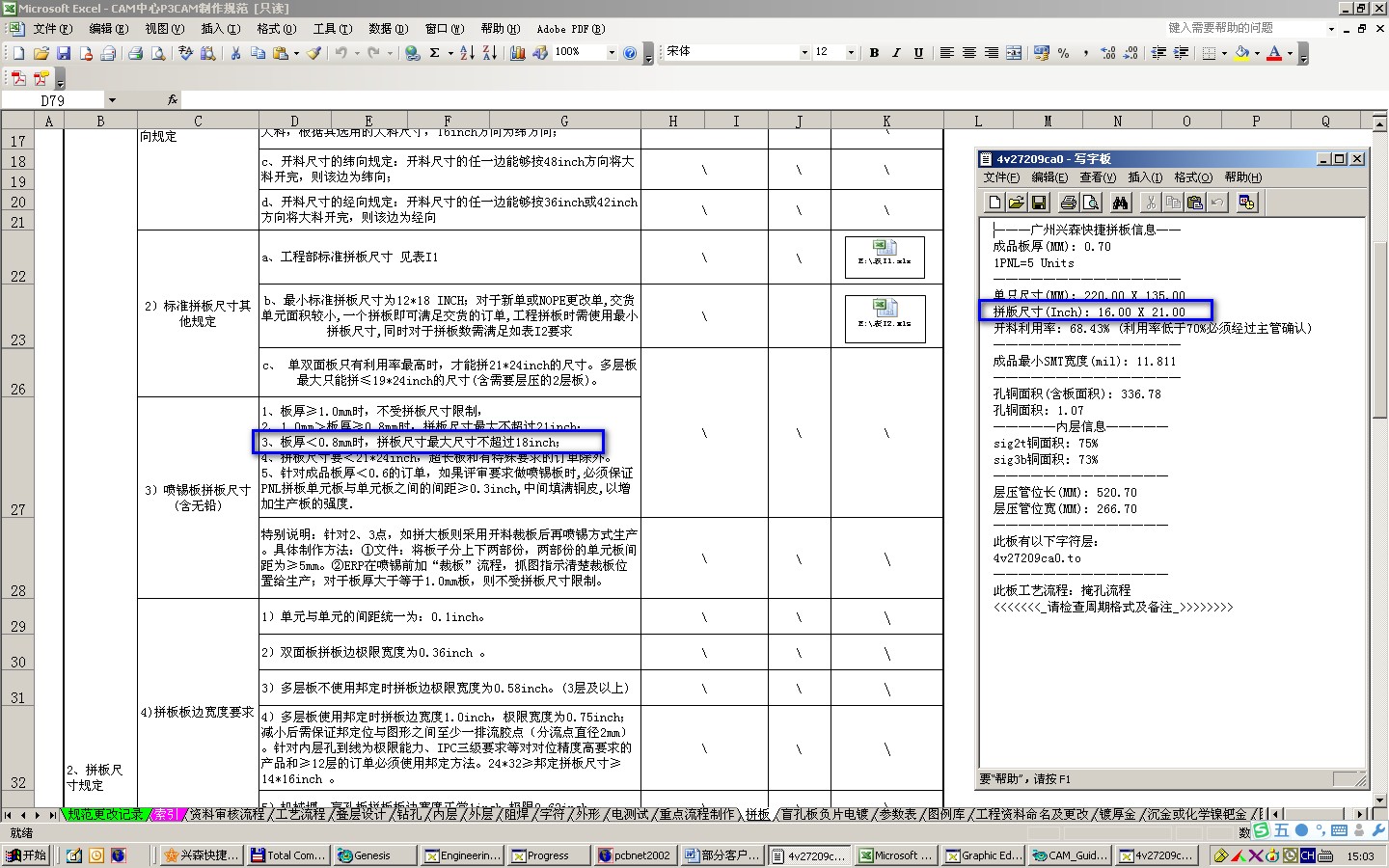This screenshot has height=868, width=1389.
Task: Open the 数据(D) menu in Excel
Action: click(388, 29)
